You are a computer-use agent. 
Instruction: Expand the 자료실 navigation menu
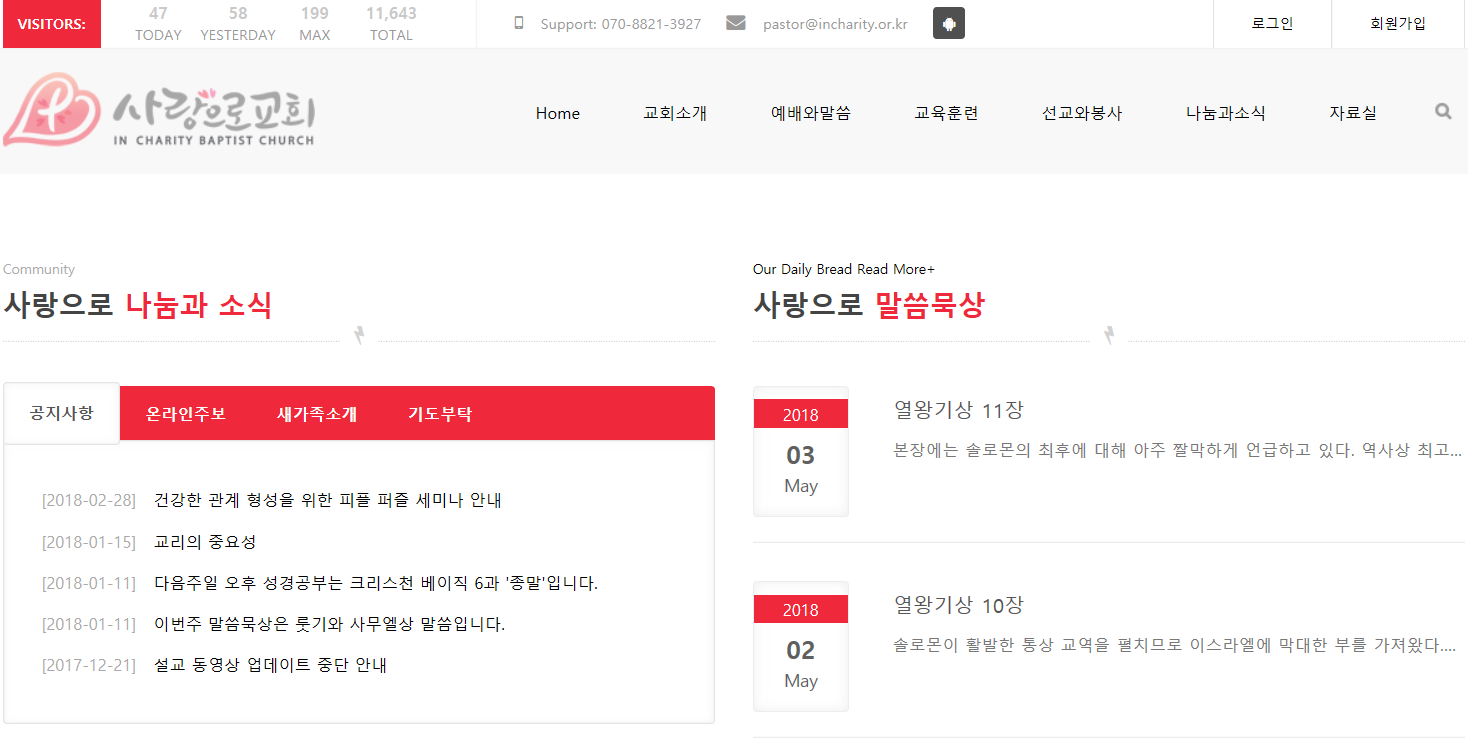pos(1352,113)
